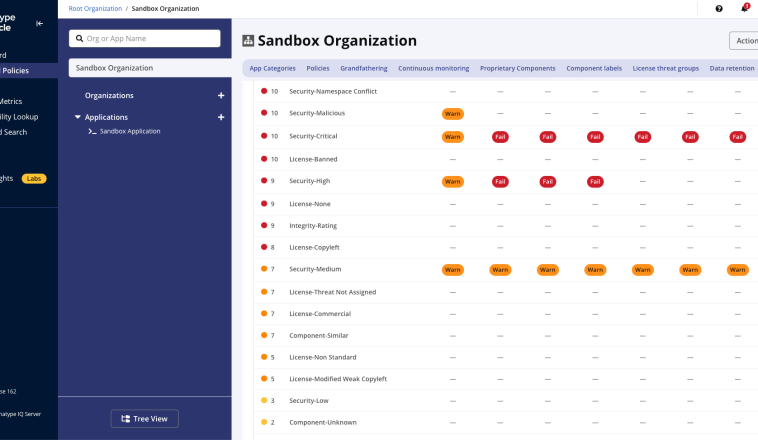Open the notifications bell icon
Viewport: 758px width, 440px height.
tap(744, 8)
